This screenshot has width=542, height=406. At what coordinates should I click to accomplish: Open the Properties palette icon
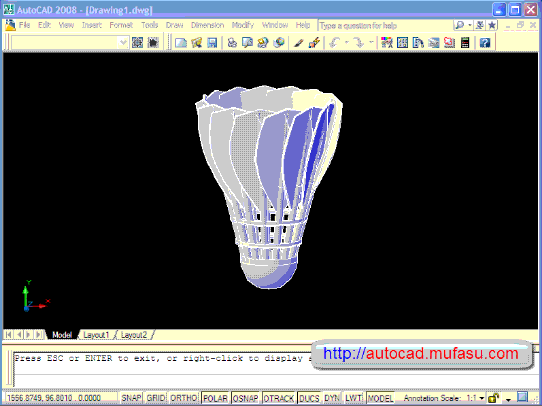[387, 43]
